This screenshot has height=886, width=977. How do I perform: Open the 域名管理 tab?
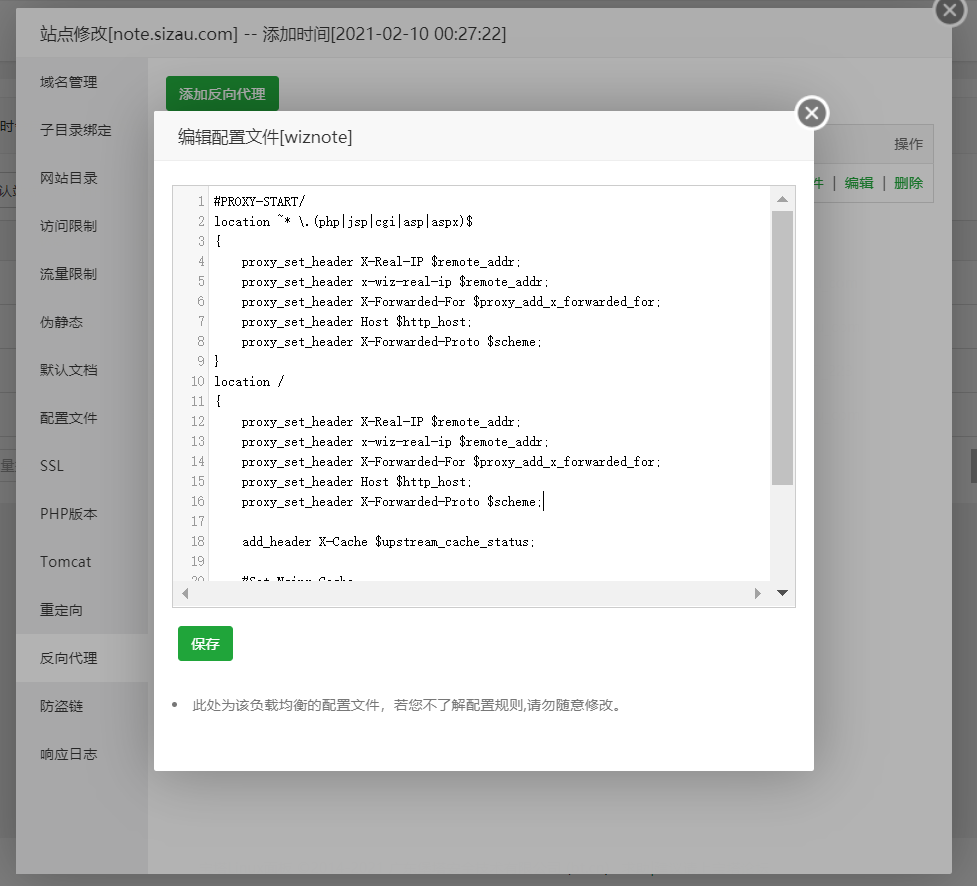pyautogui.click(x=69, y=82)
